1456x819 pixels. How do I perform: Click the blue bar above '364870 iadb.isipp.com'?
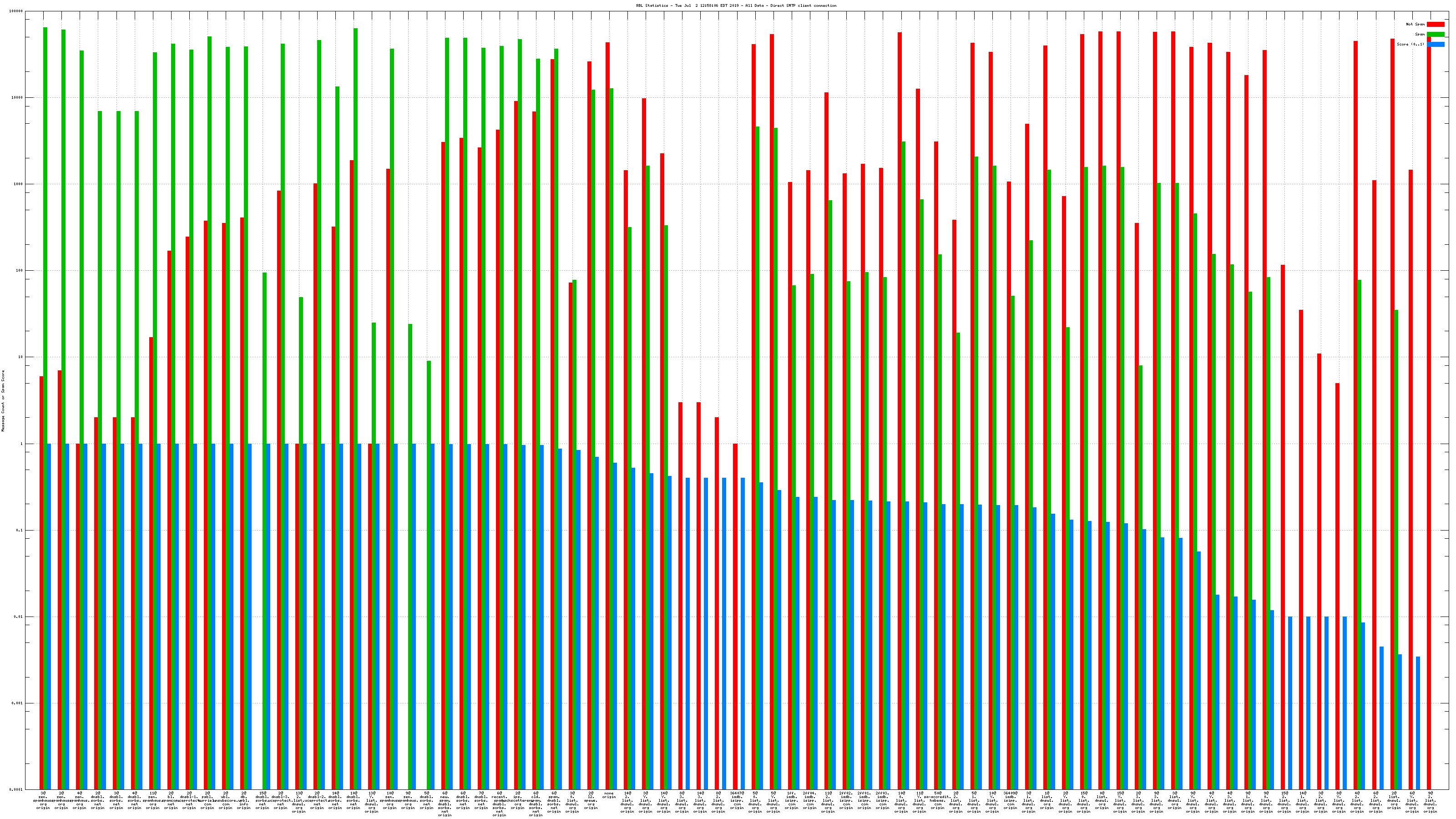743,633
